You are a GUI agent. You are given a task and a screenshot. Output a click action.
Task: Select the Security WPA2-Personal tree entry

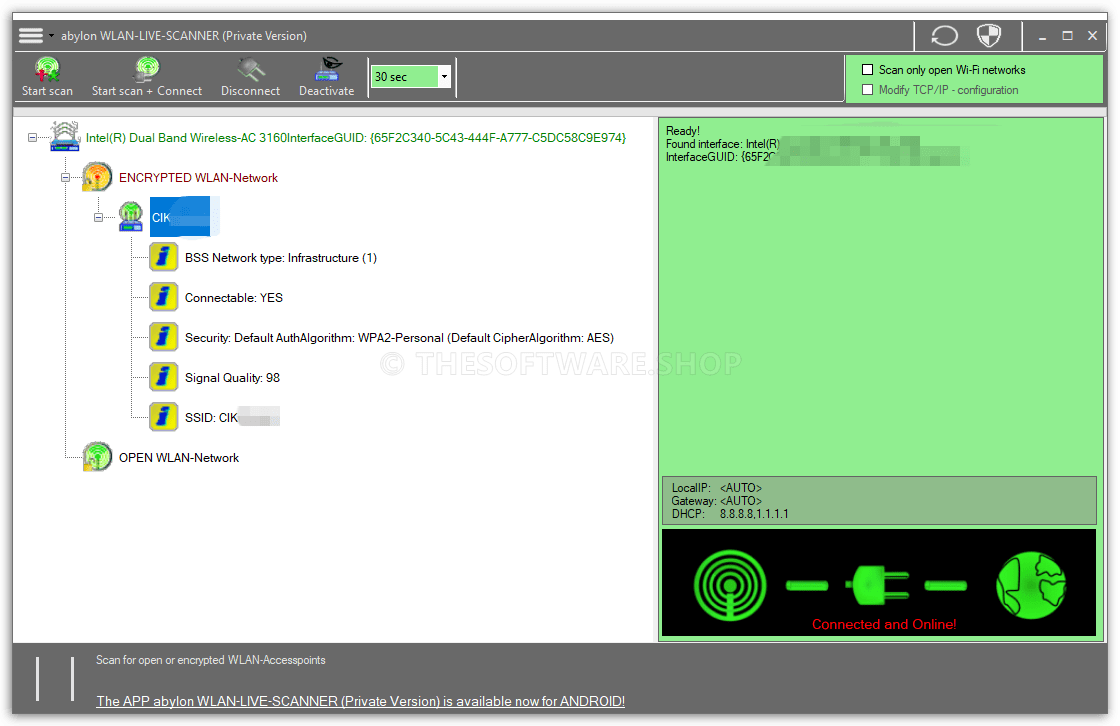[399, 338]
